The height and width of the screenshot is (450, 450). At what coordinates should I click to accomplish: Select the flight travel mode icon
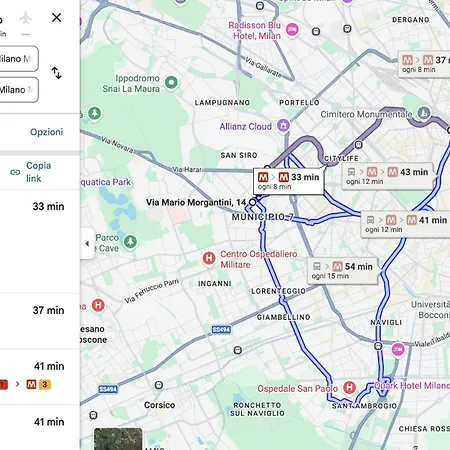pos(26,18)
